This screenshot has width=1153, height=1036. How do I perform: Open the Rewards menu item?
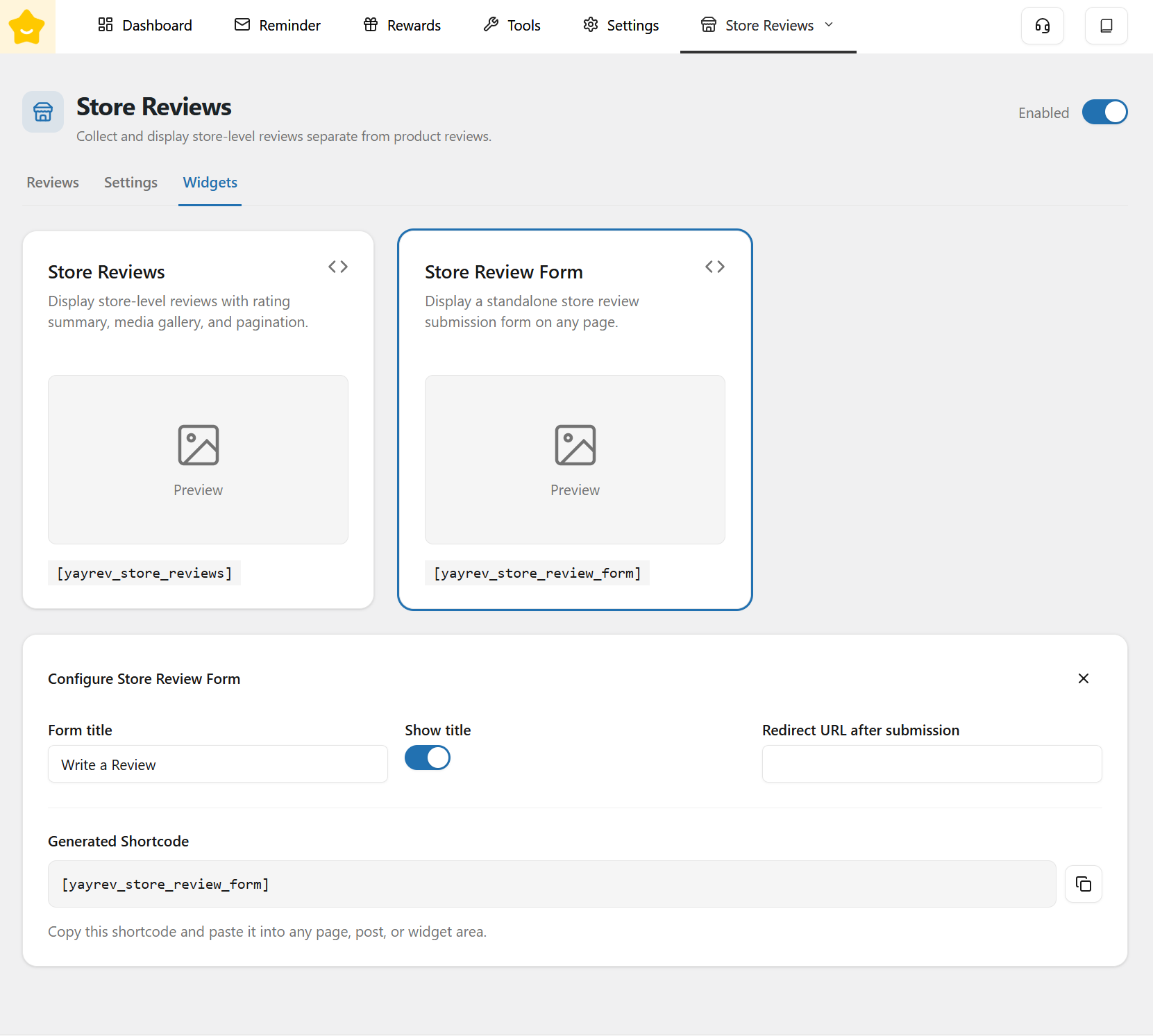click(402, 26)
